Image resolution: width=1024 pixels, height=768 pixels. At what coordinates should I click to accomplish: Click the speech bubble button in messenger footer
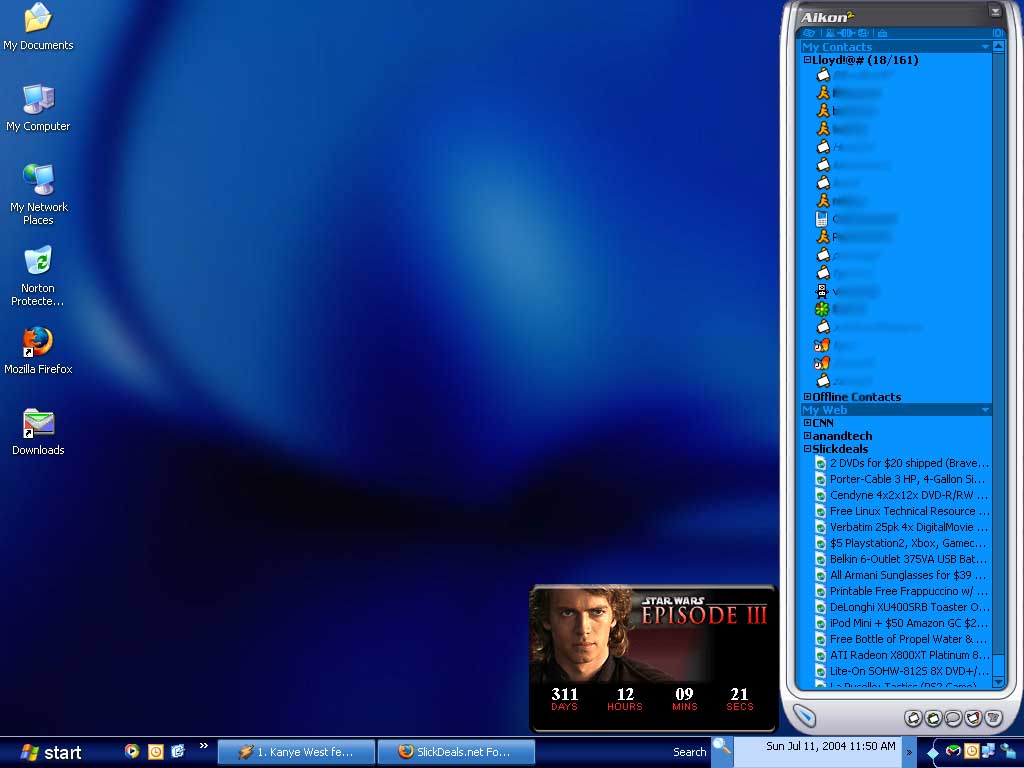pyautogui.click(x=953, y=718)
